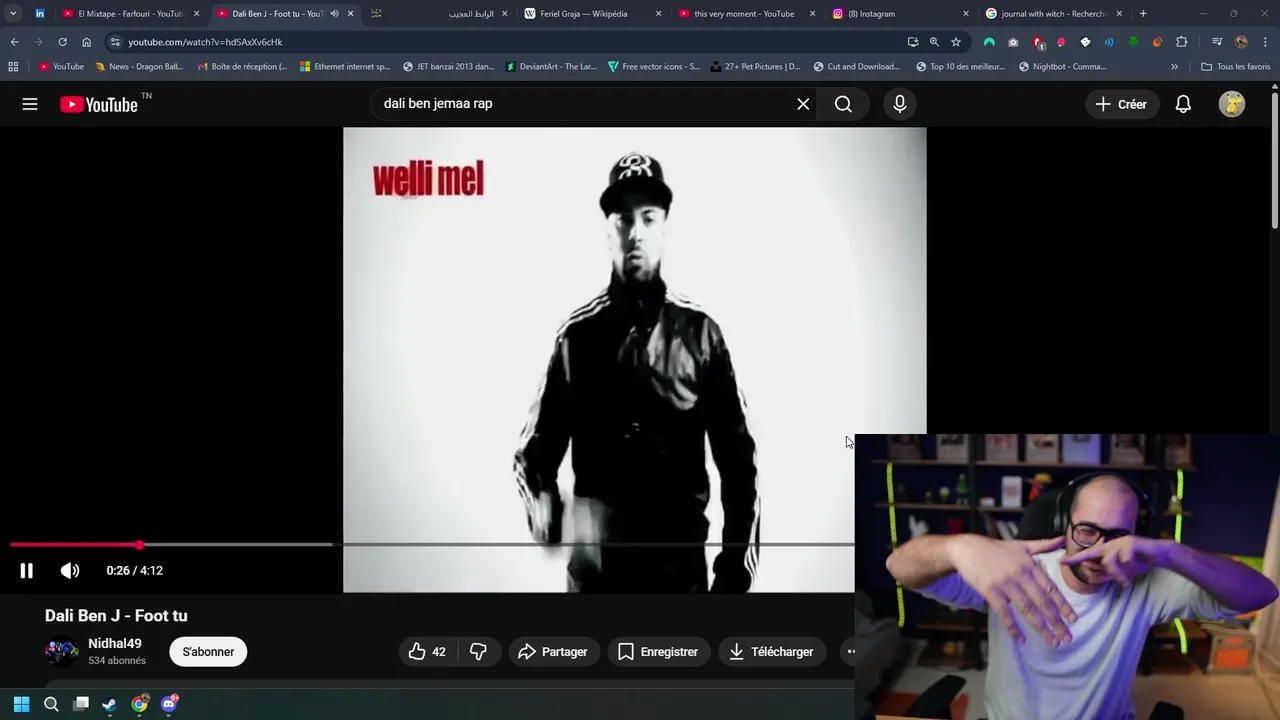
Task: Open the Windows Start menu
Action: (21, 704)
